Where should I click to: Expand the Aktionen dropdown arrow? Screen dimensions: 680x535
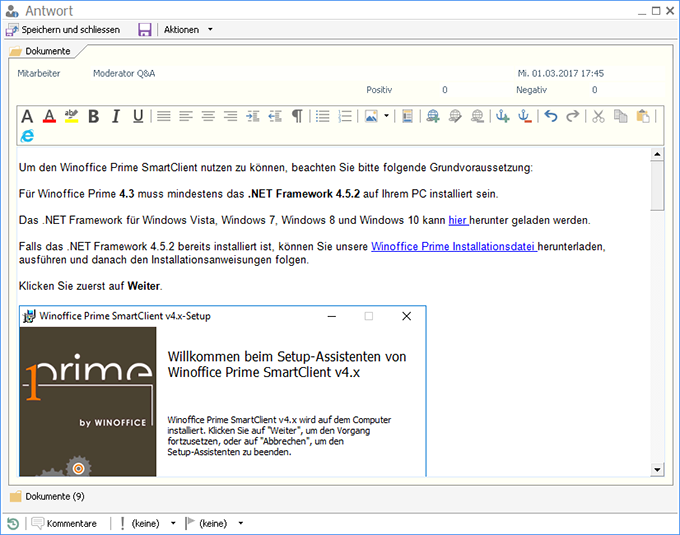(210, 29)
